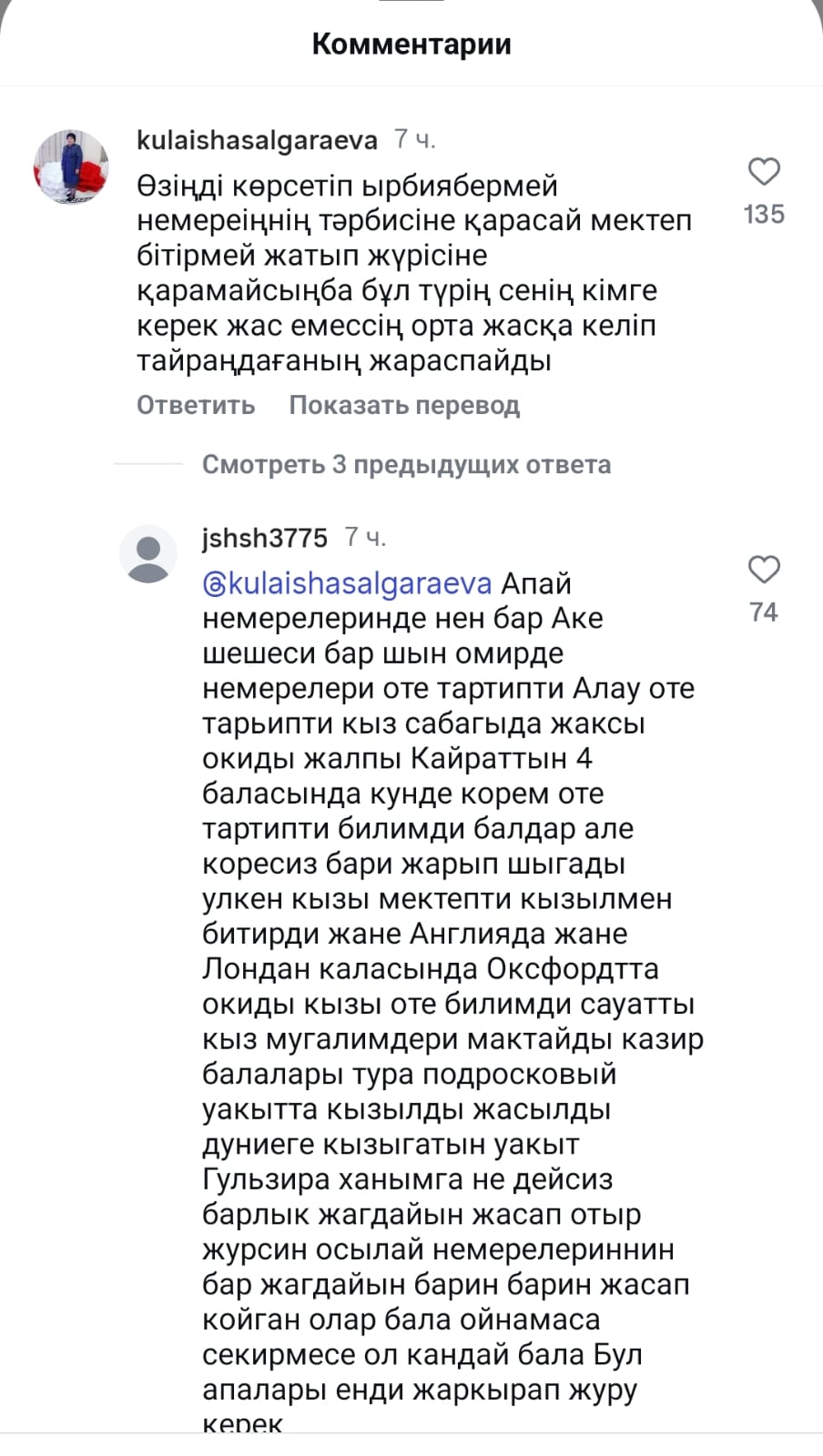Like jshsh3775's reply with the heart

[764, 570]
